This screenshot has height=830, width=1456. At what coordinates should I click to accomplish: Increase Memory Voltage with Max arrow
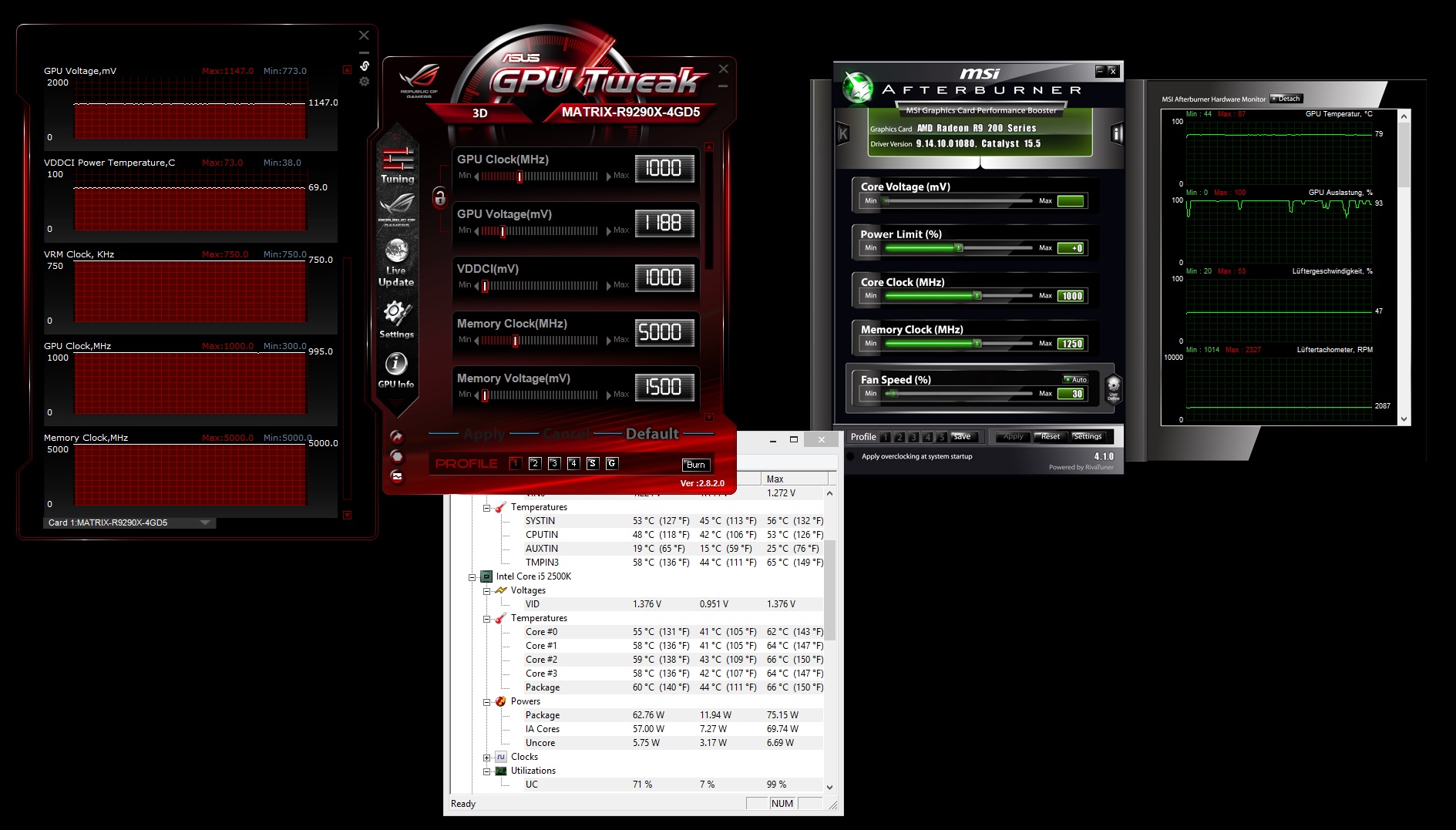click(x=609, y=395)
